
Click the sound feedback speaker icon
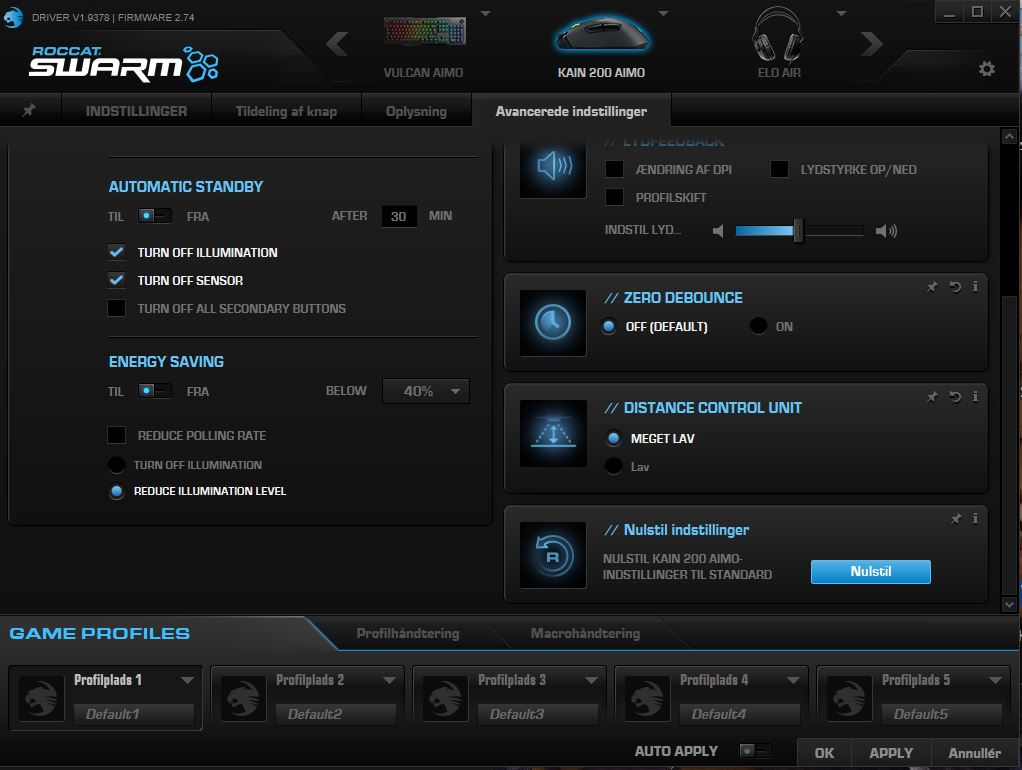point(553,166)
